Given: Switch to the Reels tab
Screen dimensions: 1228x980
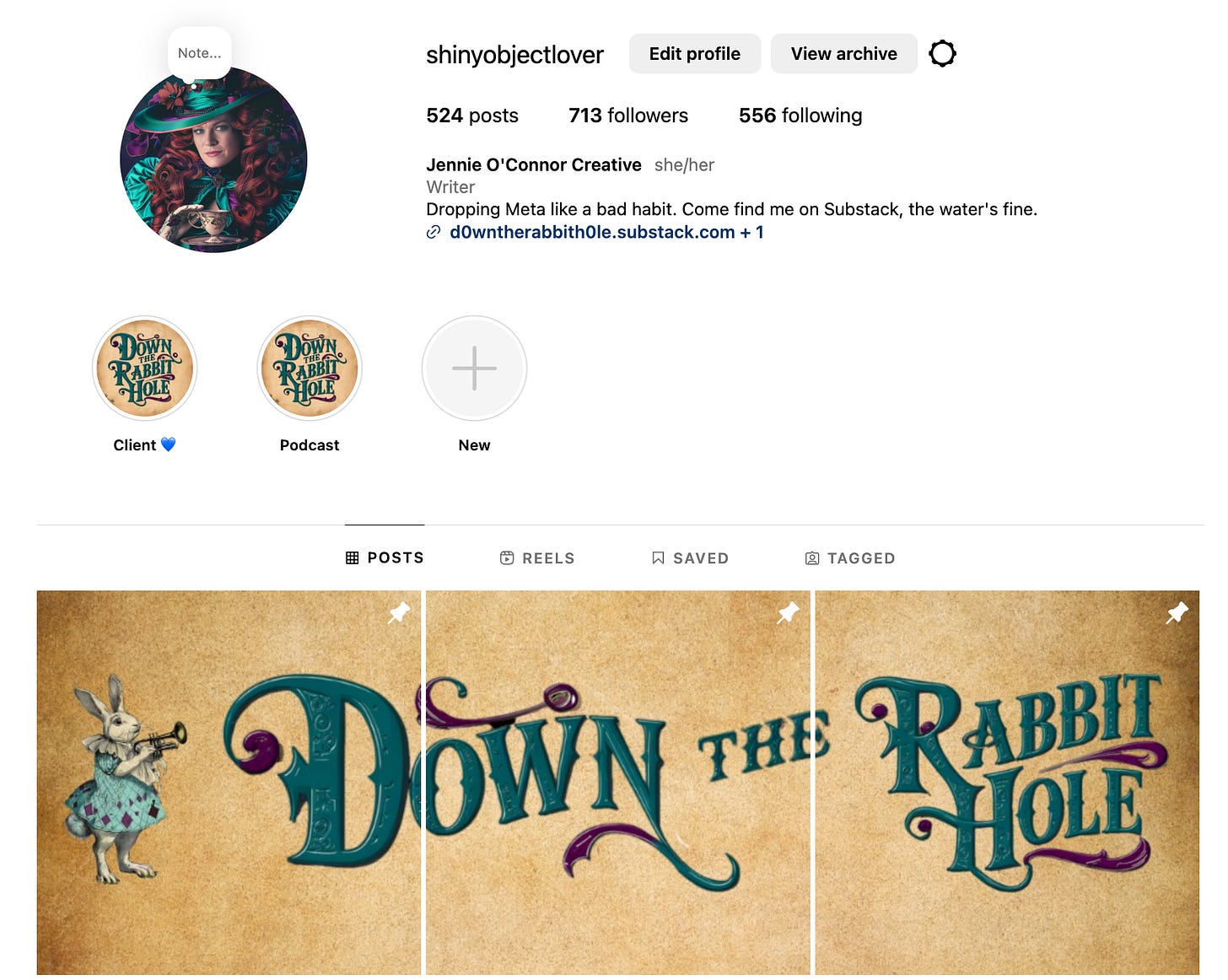Looking at the screenshot, I should pos(537,558).
